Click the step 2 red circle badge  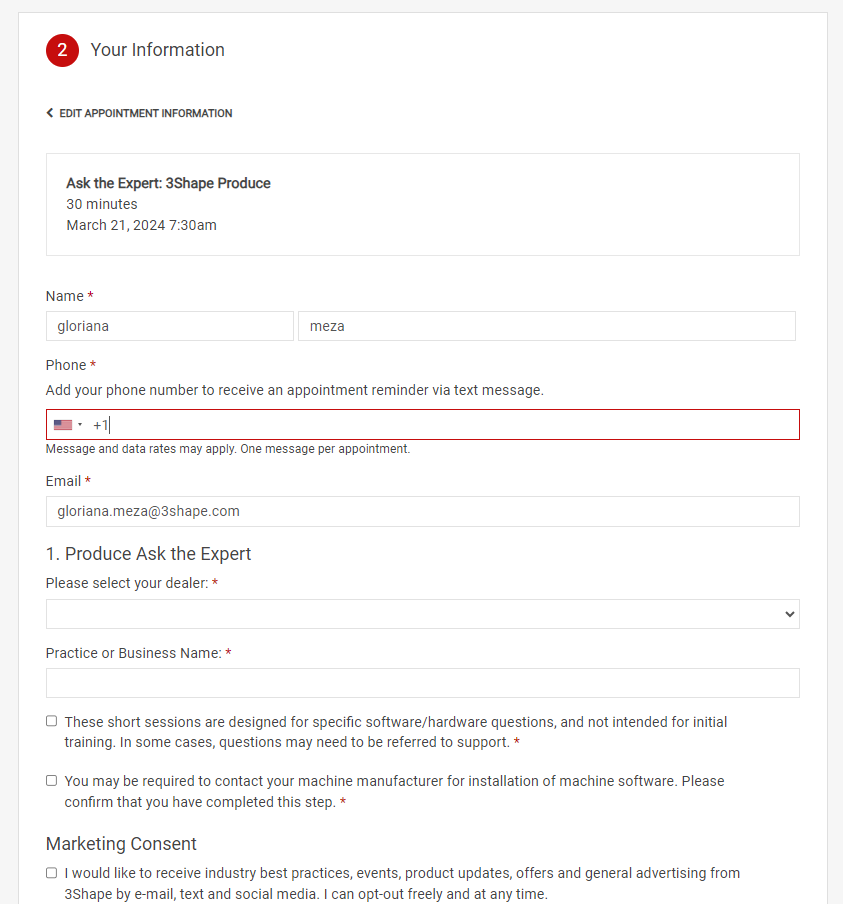(62, 50)
